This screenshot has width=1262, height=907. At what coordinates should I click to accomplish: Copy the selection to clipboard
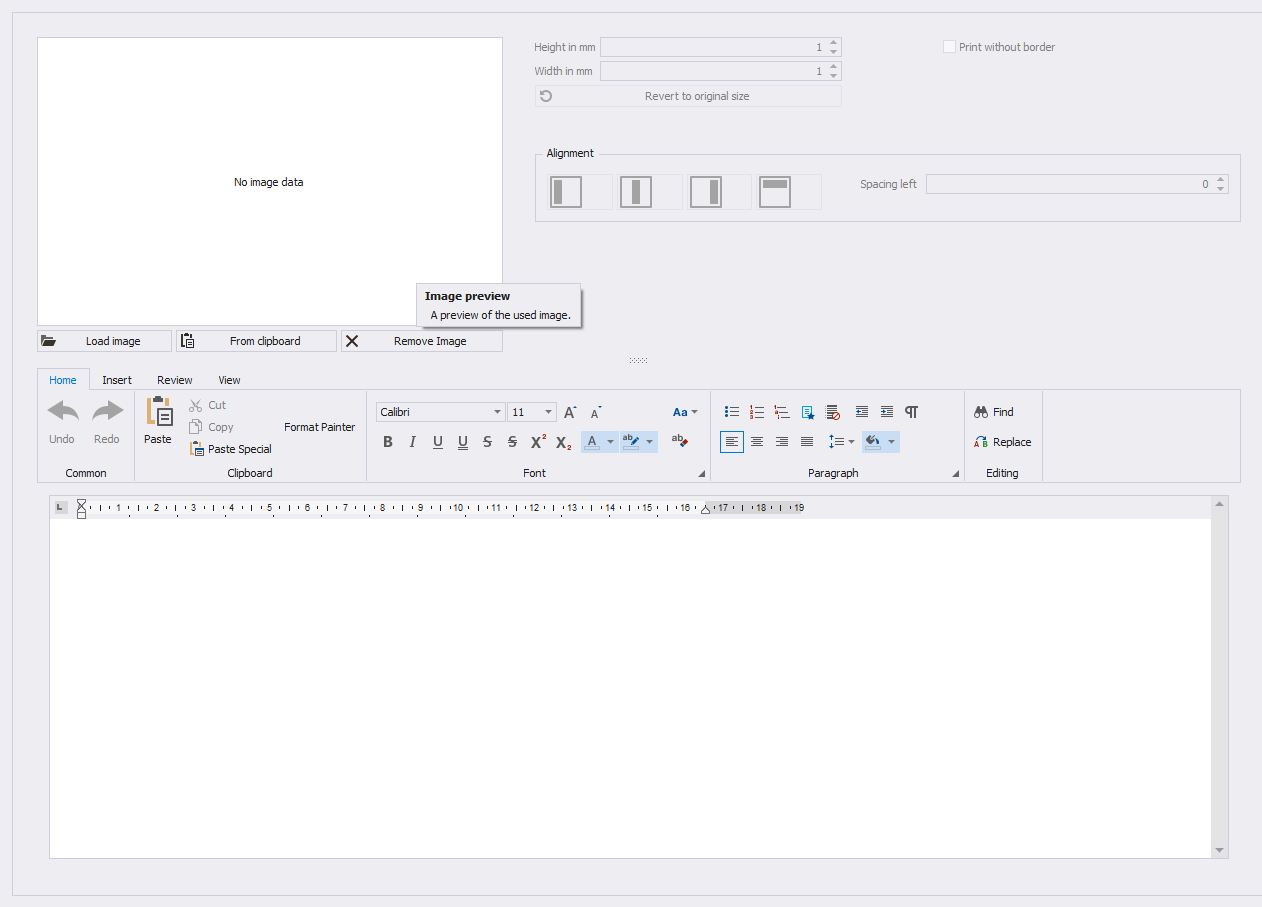coord(211,427)
